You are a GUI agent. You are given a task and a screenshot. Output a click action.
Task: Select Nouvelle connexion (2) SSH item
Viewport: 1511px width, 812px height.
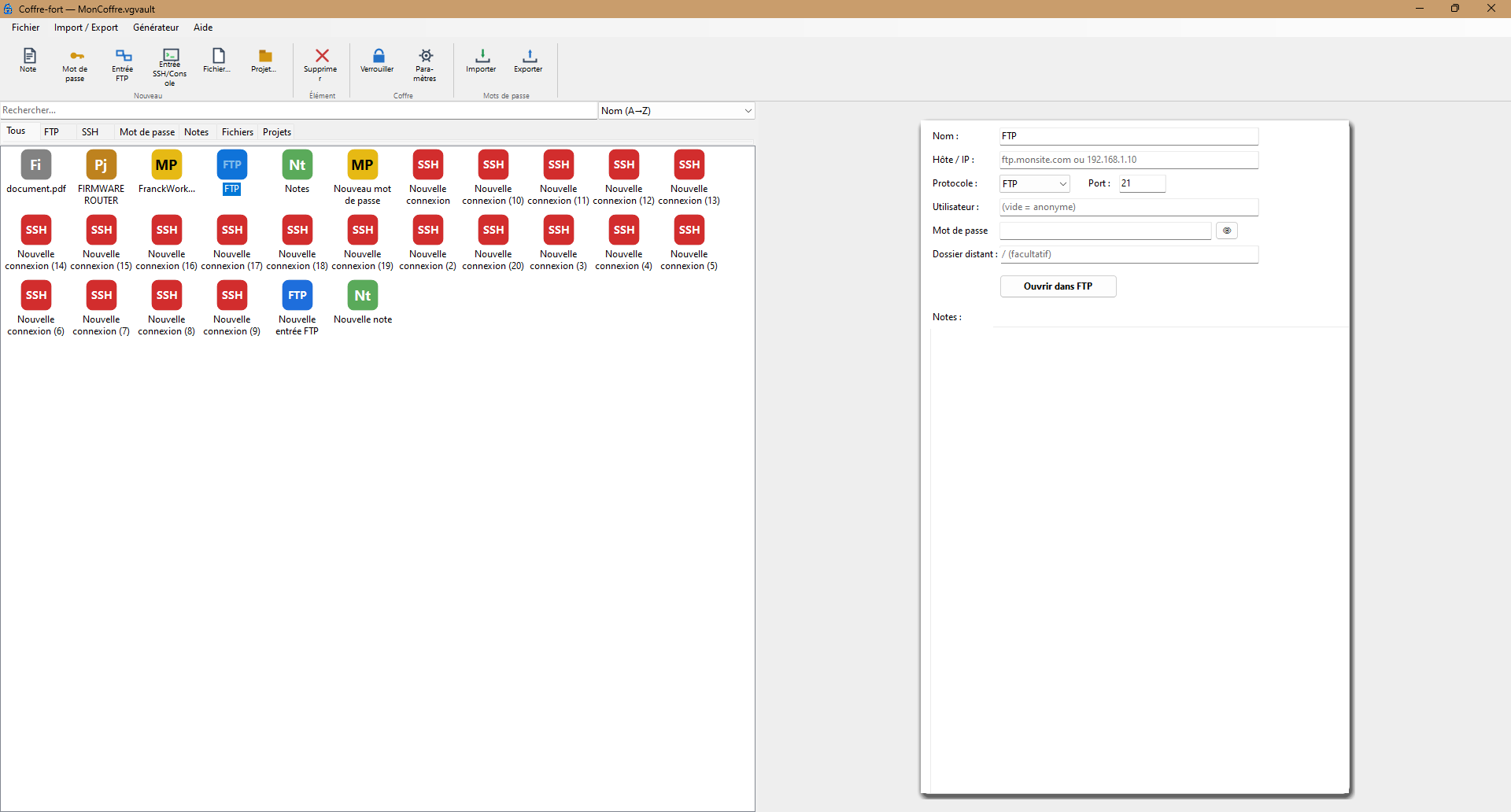(428, 243)
